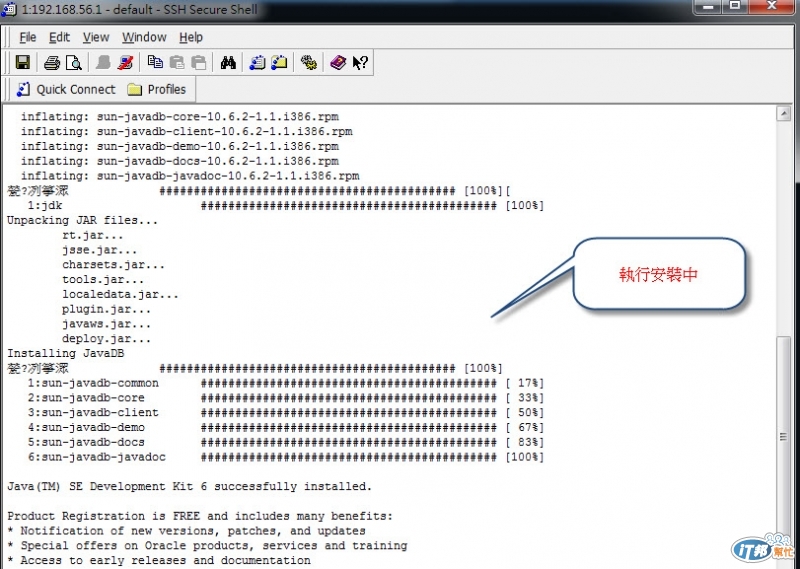This screenshot has width=800, height=569.
Task: Click the '[ 17%]' progress value
Action: [524, 383]
